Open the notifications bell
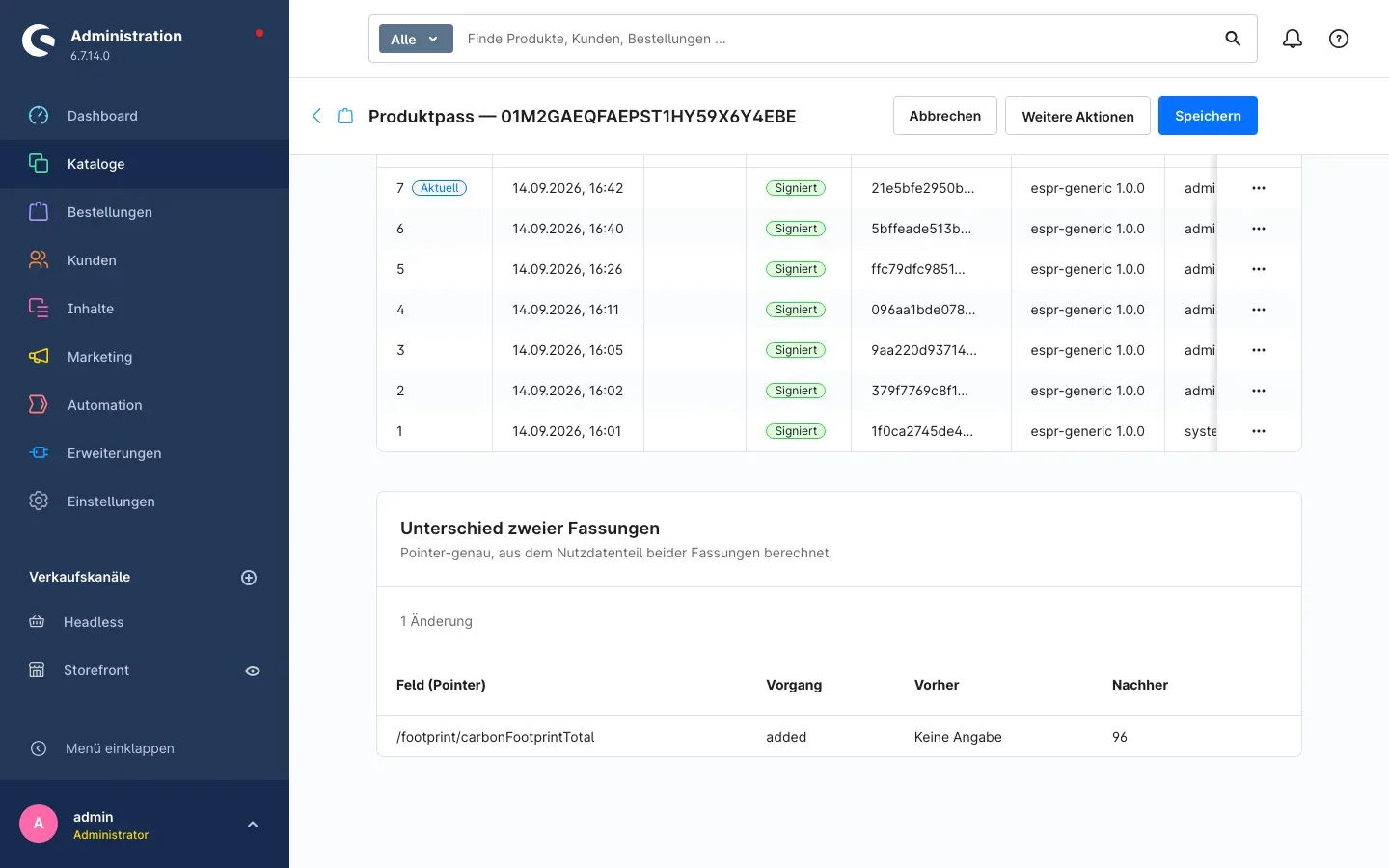The width and height of the screenshot is (1389, 868). tap(1293, 39)
